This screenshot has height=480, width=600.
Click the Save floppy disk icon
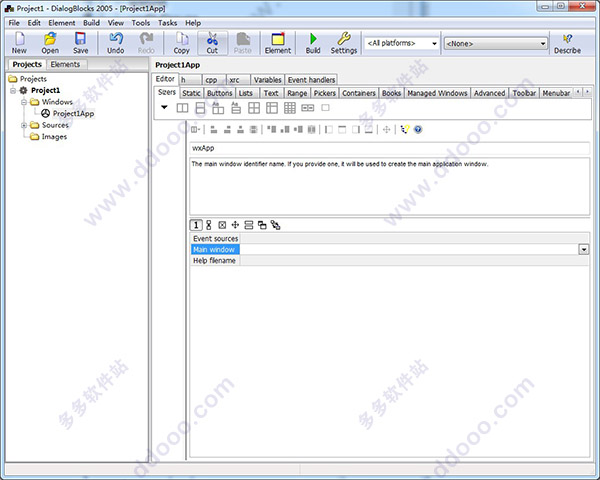80,39
